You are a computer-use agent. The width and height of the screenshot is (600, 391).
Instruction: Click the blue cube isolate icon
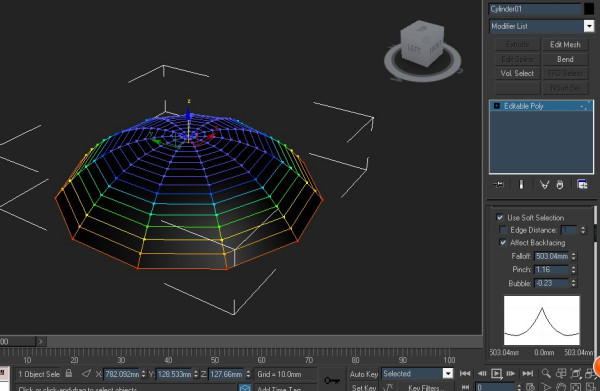(245, 388)
